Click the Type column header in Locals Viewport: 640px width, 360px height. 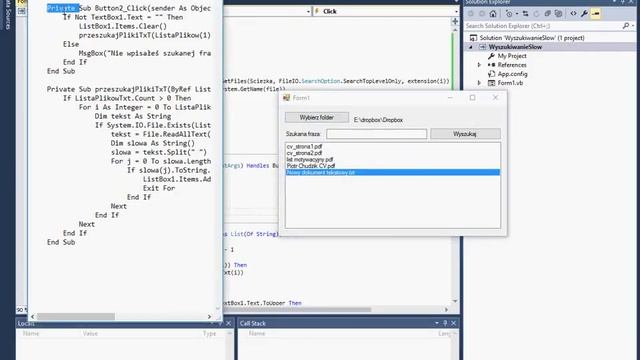(209, 333)
